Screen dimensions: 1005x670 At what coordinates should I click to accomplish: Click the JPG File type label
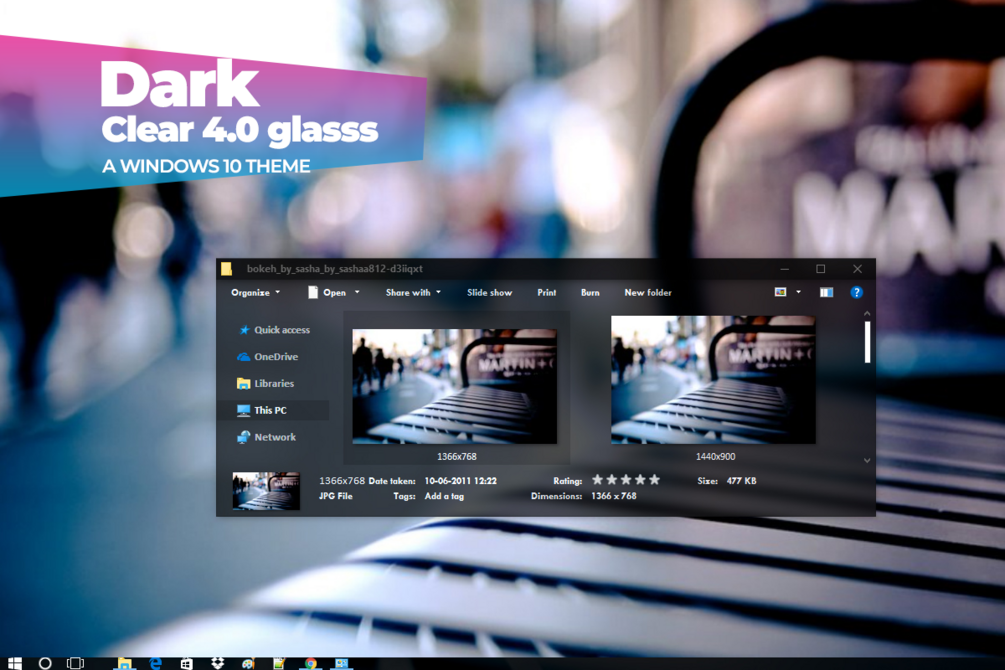click(x=336, y=496)
